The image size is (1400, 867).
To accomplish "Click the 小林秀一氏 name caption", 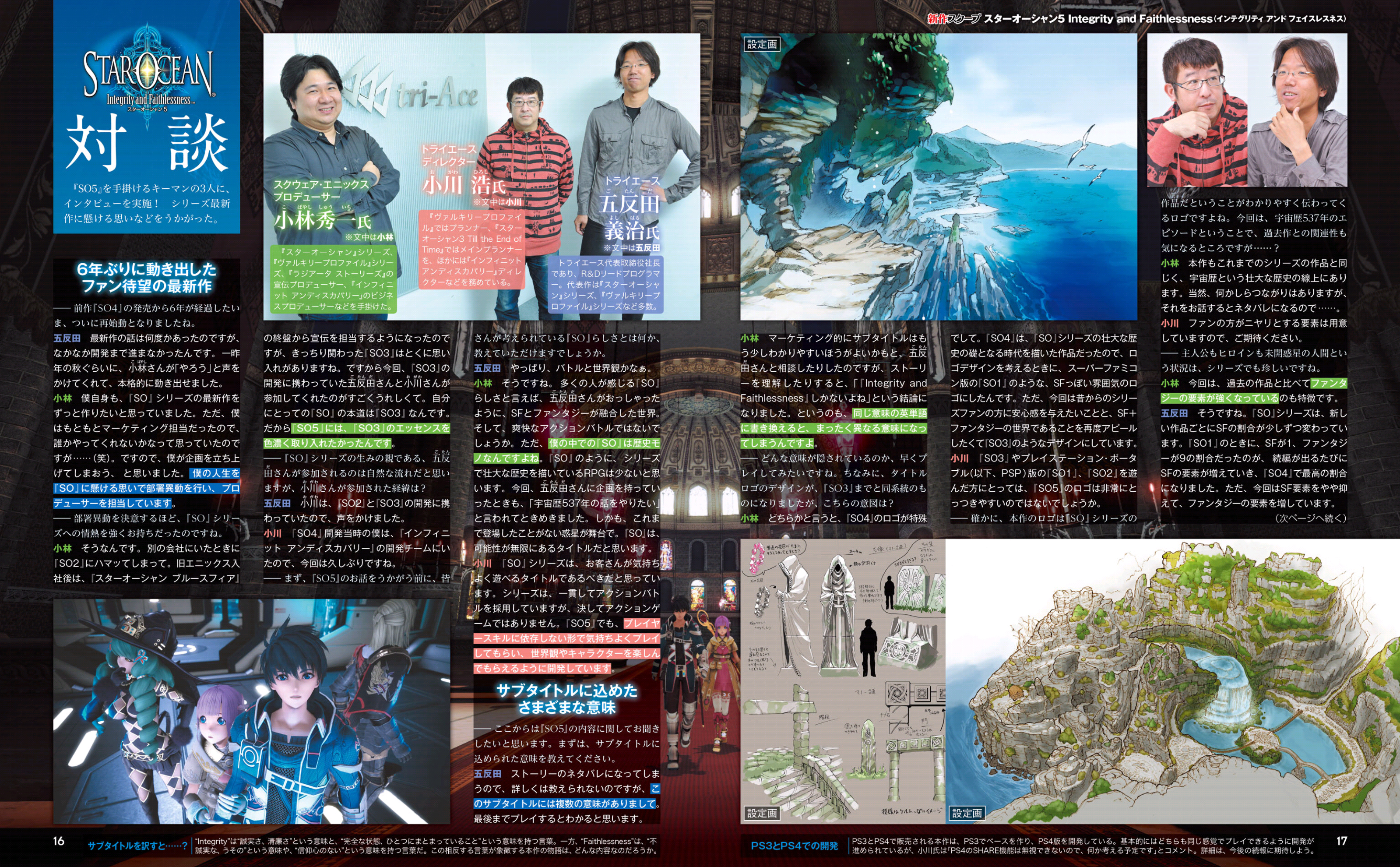I will pos(322,220).
